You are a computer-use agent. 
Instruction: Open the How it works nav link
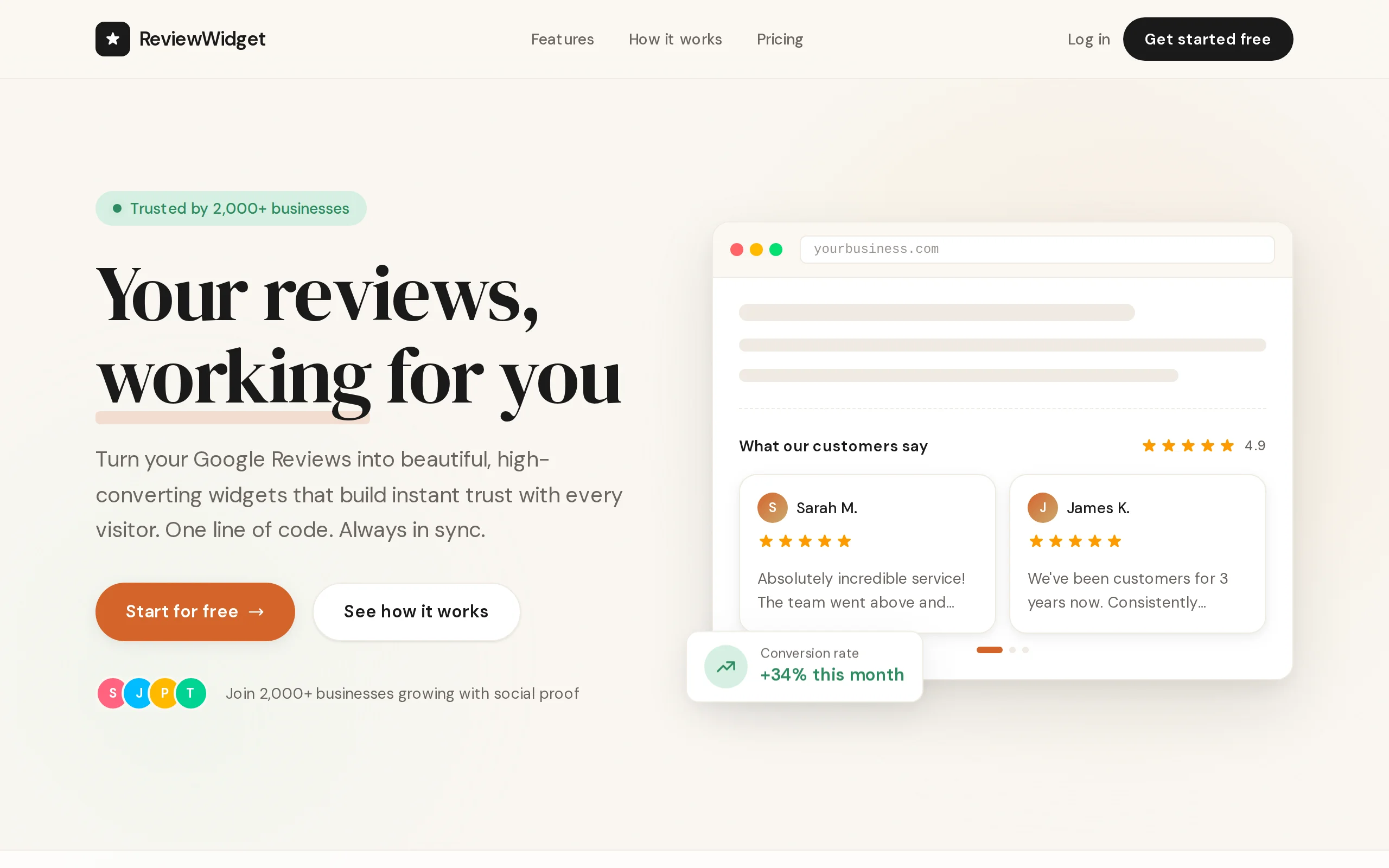675,39
